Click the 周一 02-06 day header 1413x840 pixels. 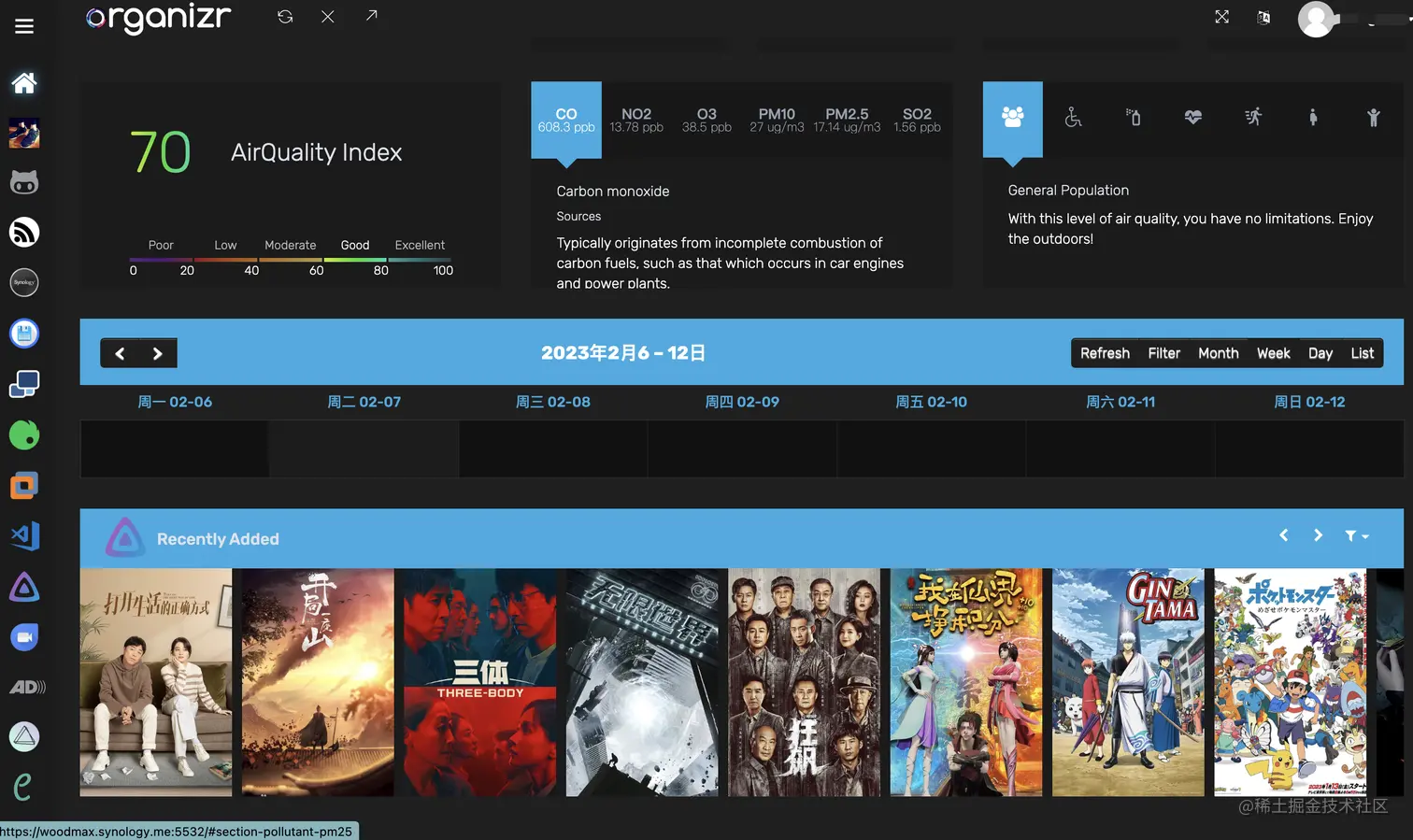(x=175, y=402)
